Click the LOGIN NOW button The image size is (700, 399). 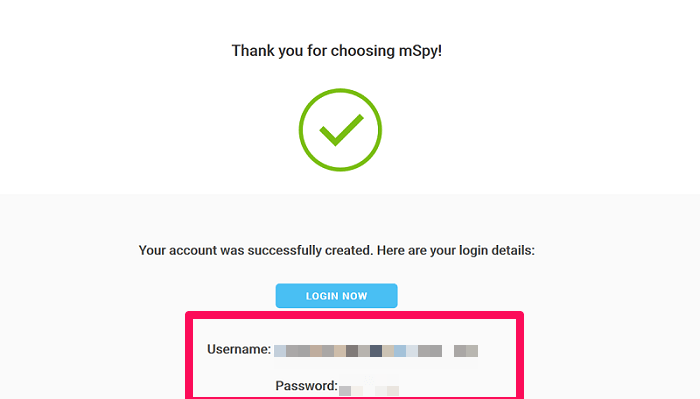coord(336,295)
